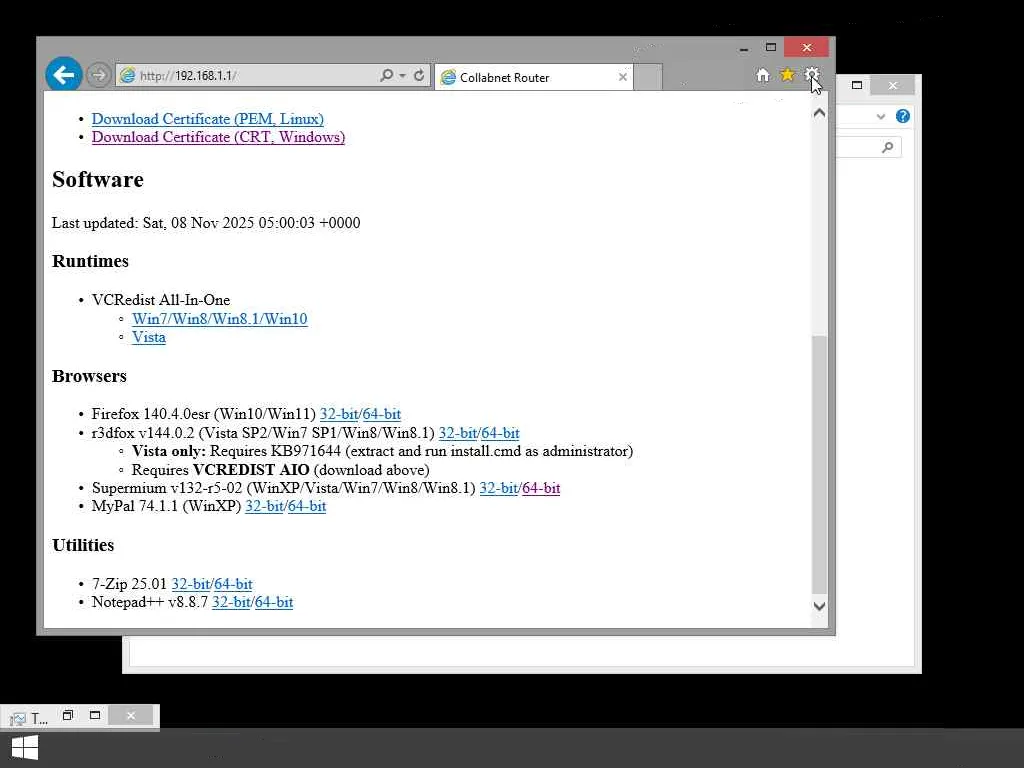The height and width of the screenshot is (768, 1024).
Task: Download 7-Zip 25.01 32-bit
Action: click(191, 584)
